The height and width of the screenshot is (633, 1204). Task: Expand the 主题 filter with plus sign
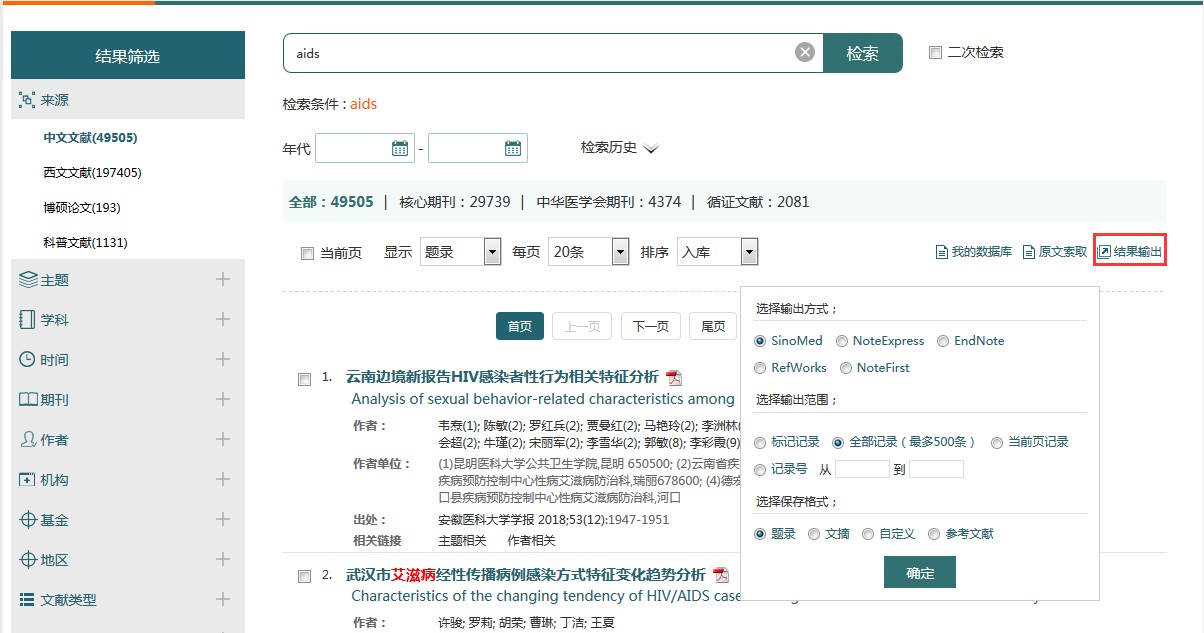pyautogui.click(x=223, y=280)
